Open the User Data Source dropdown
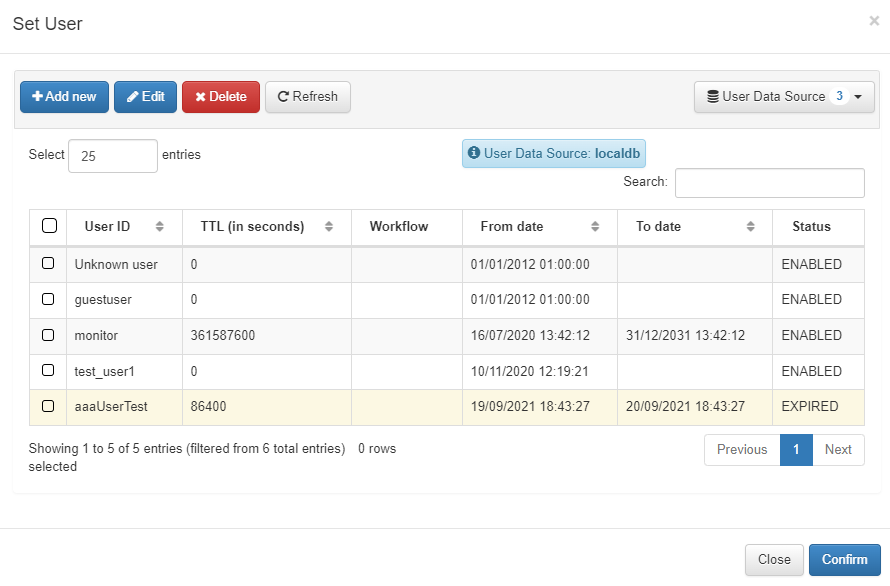890x586 pixels. coord(784,97)
